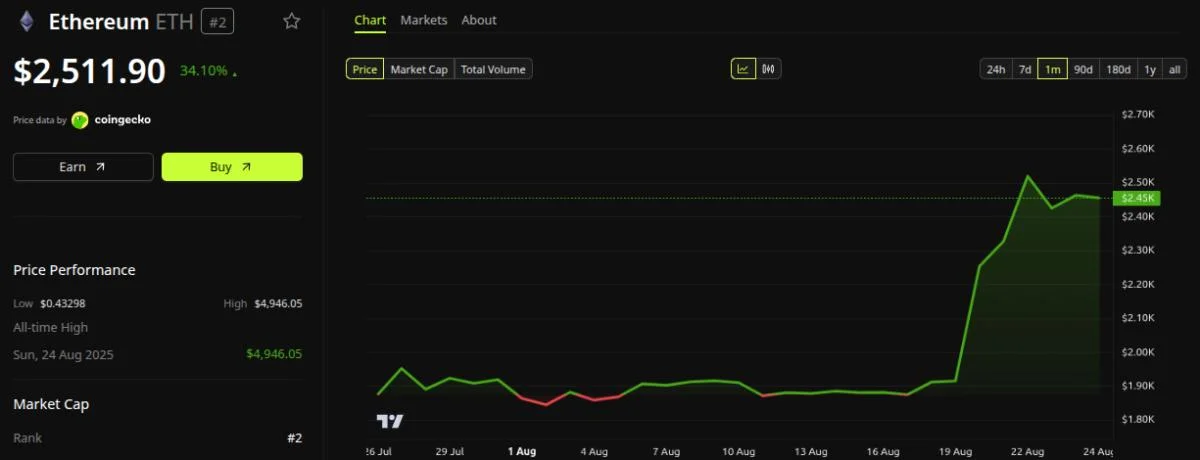1200x460 pixels.
Task: Click the Buy button
Action: (232, 167)
